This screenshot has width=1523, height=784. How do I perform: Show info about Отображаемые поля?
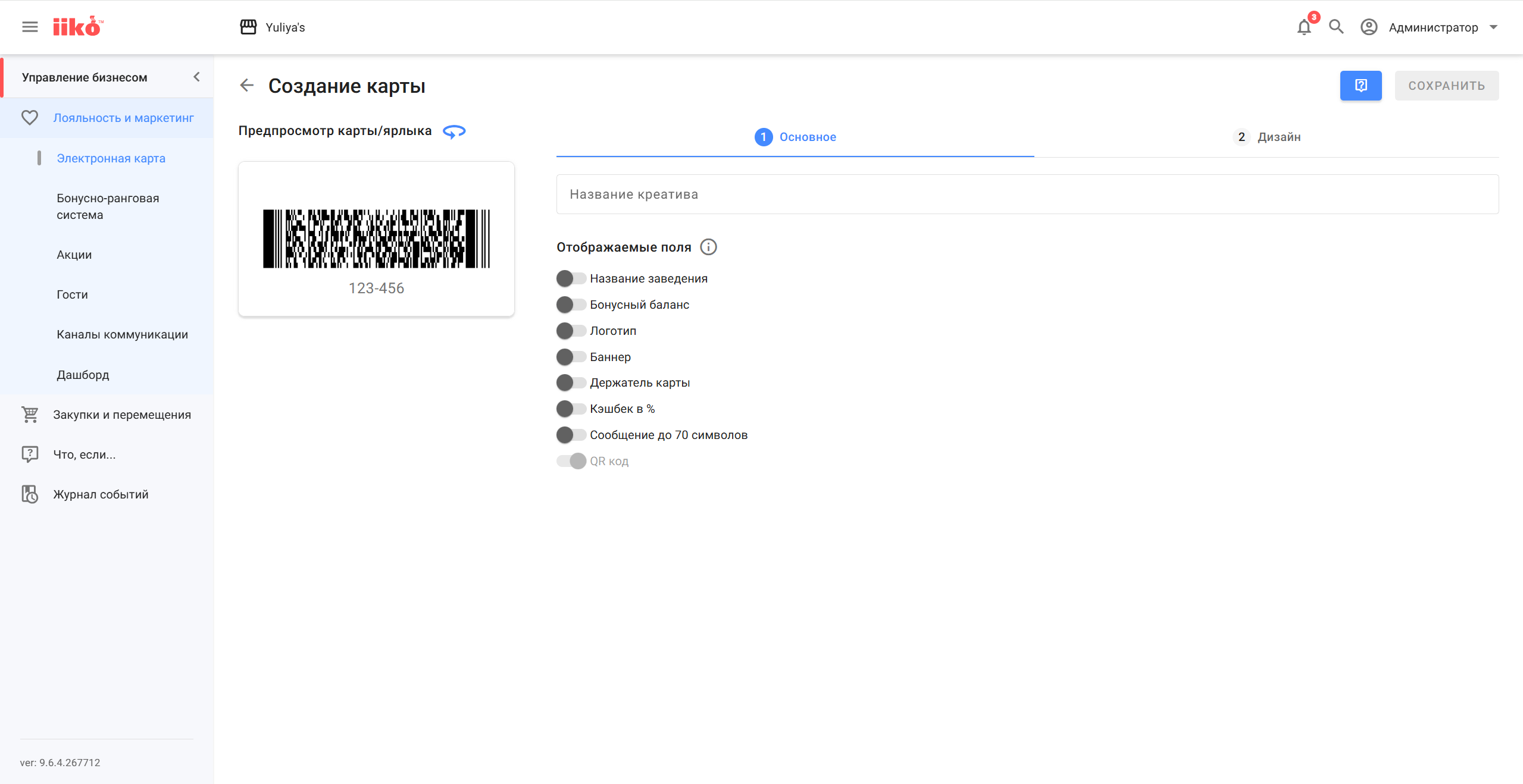708,247
